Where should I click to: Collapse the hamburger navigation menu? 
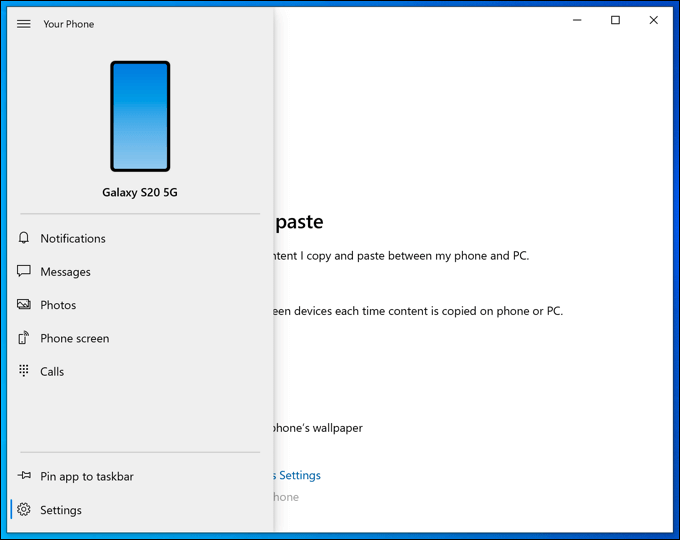pyautogui.click(x=24, y=24)
